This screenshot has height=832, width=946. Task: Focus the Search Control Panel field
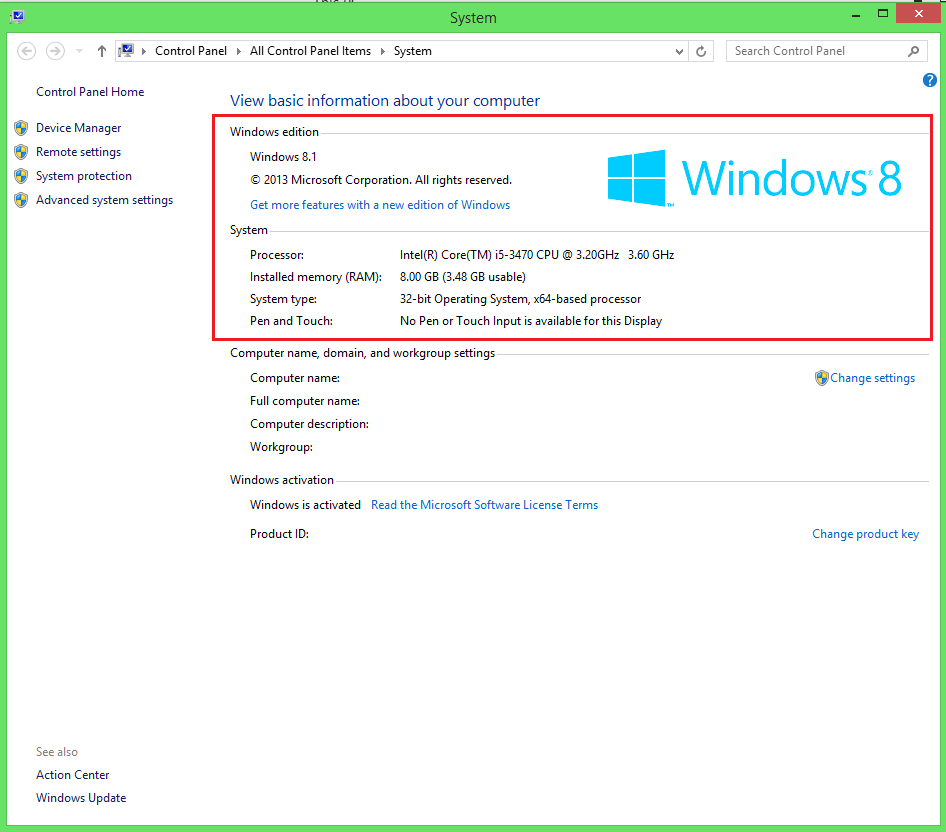tap(815, 51)
